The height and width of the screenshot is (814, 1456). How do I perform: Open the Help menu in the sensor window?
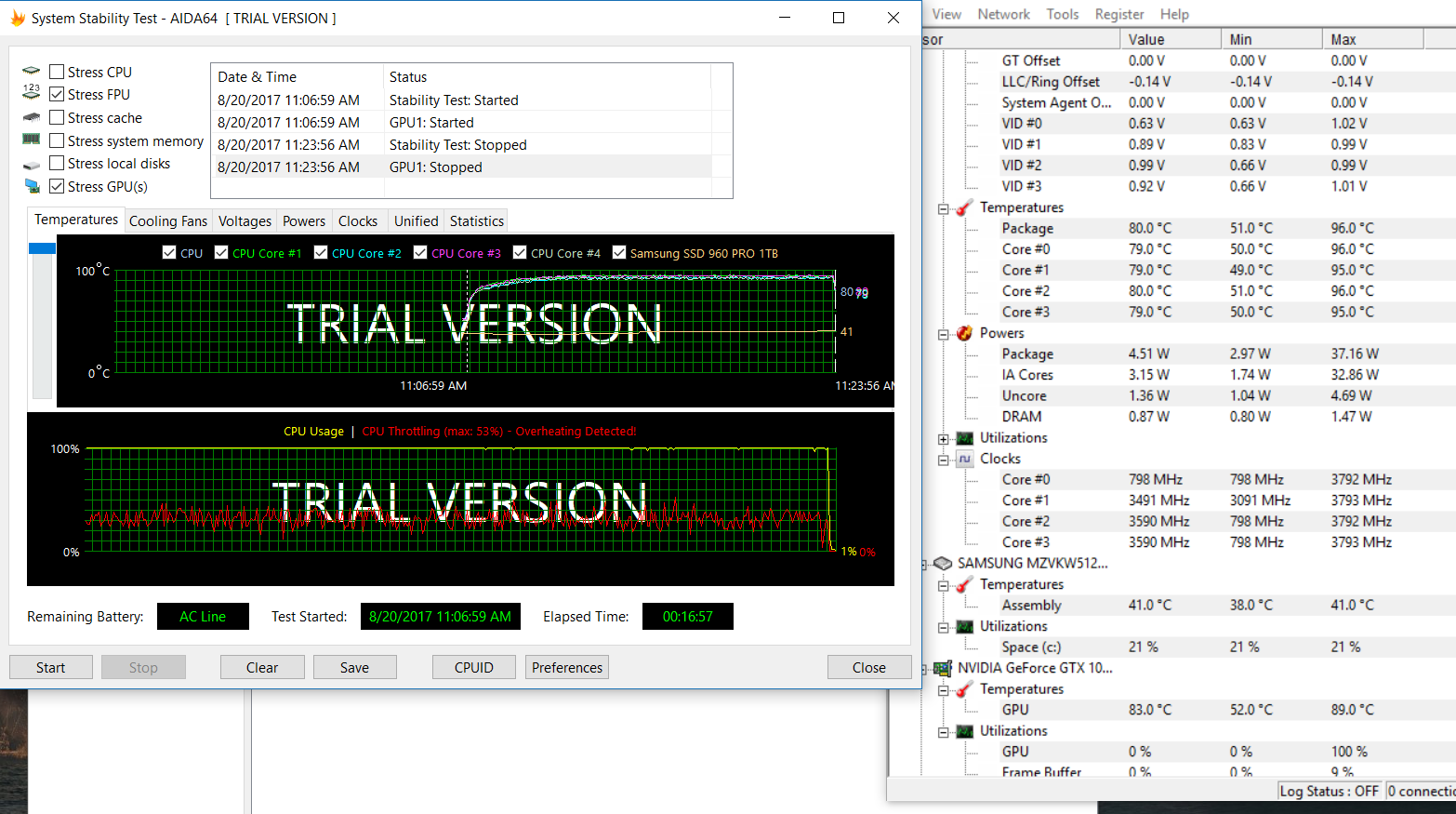tap(1174, 14)
